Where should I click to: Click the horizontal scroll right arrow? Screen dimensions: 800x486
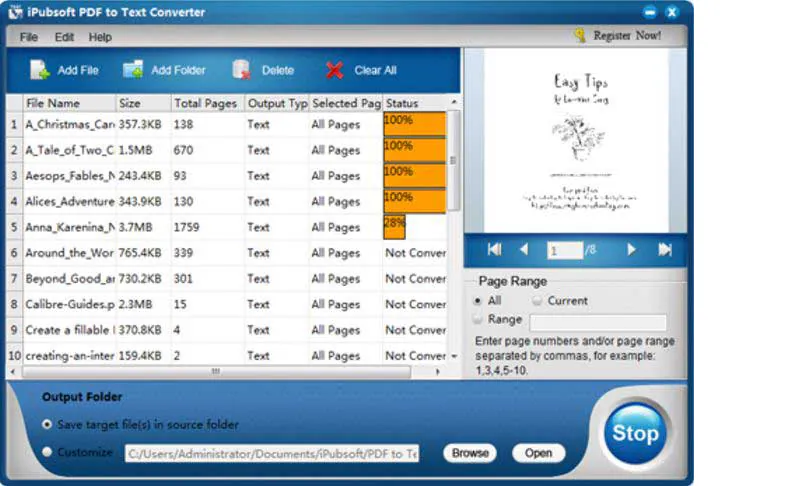click(x=438, y=372)
